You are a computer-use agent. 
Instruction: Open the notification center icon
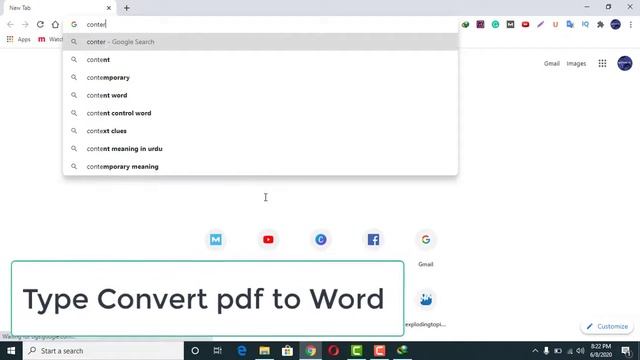tap(626, 351)
